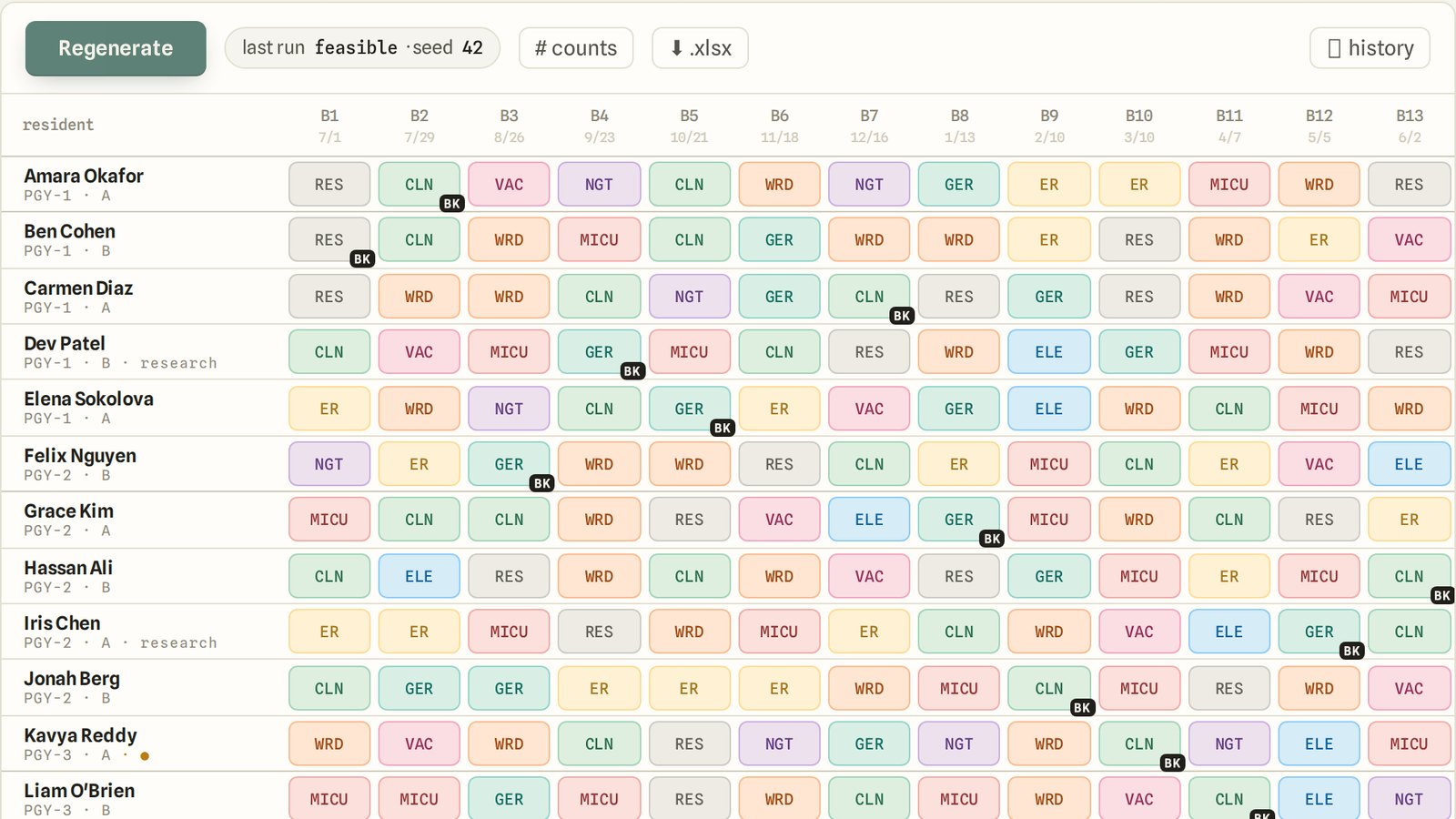The image size is (1456, 819).
Task: Click the BK badge on Grace Kim's B8 cell
Action: [x=992, y=539]
